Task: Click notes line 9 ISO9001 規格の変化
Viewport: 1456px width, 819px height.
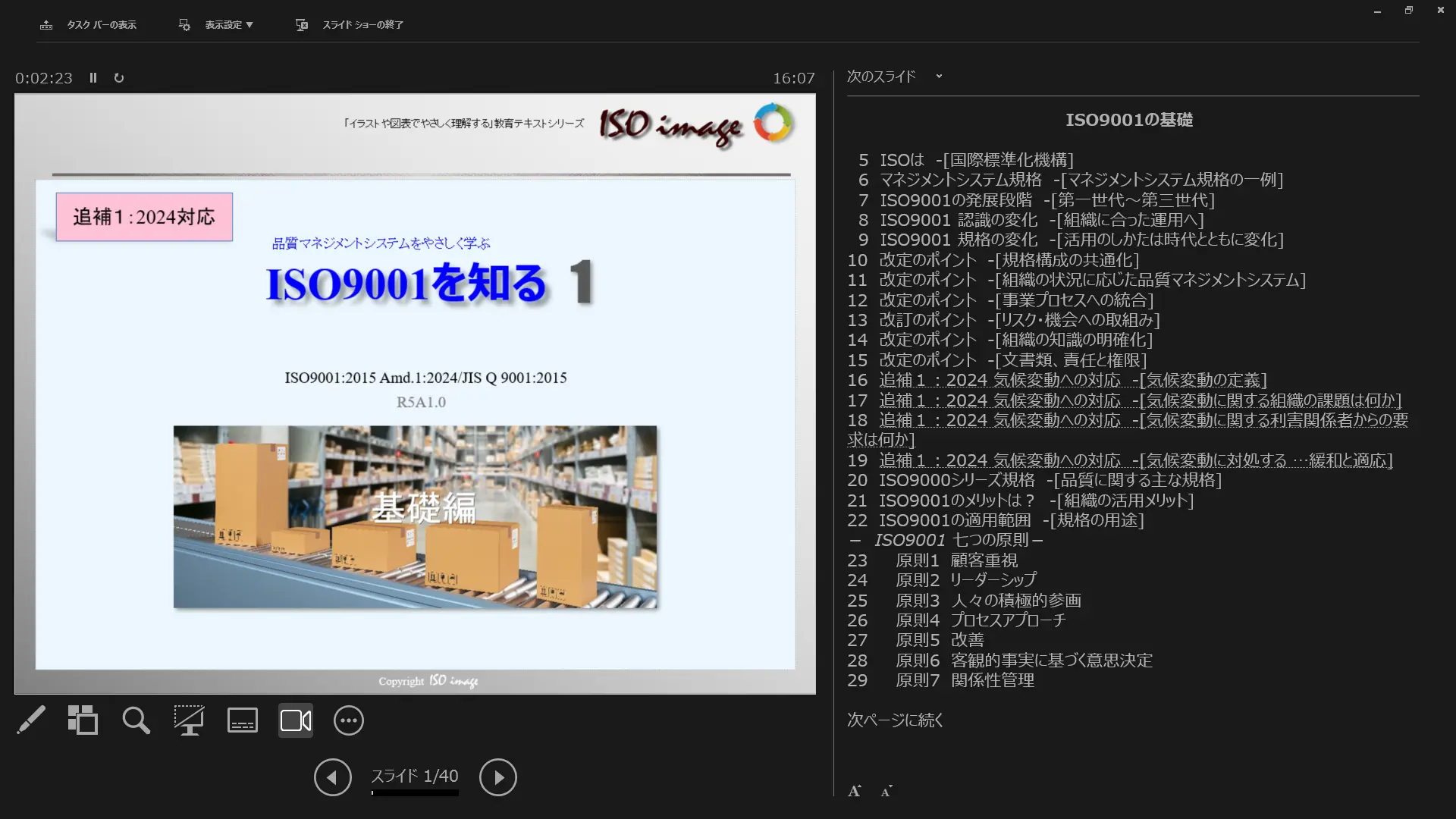Action: (1071, 240)
